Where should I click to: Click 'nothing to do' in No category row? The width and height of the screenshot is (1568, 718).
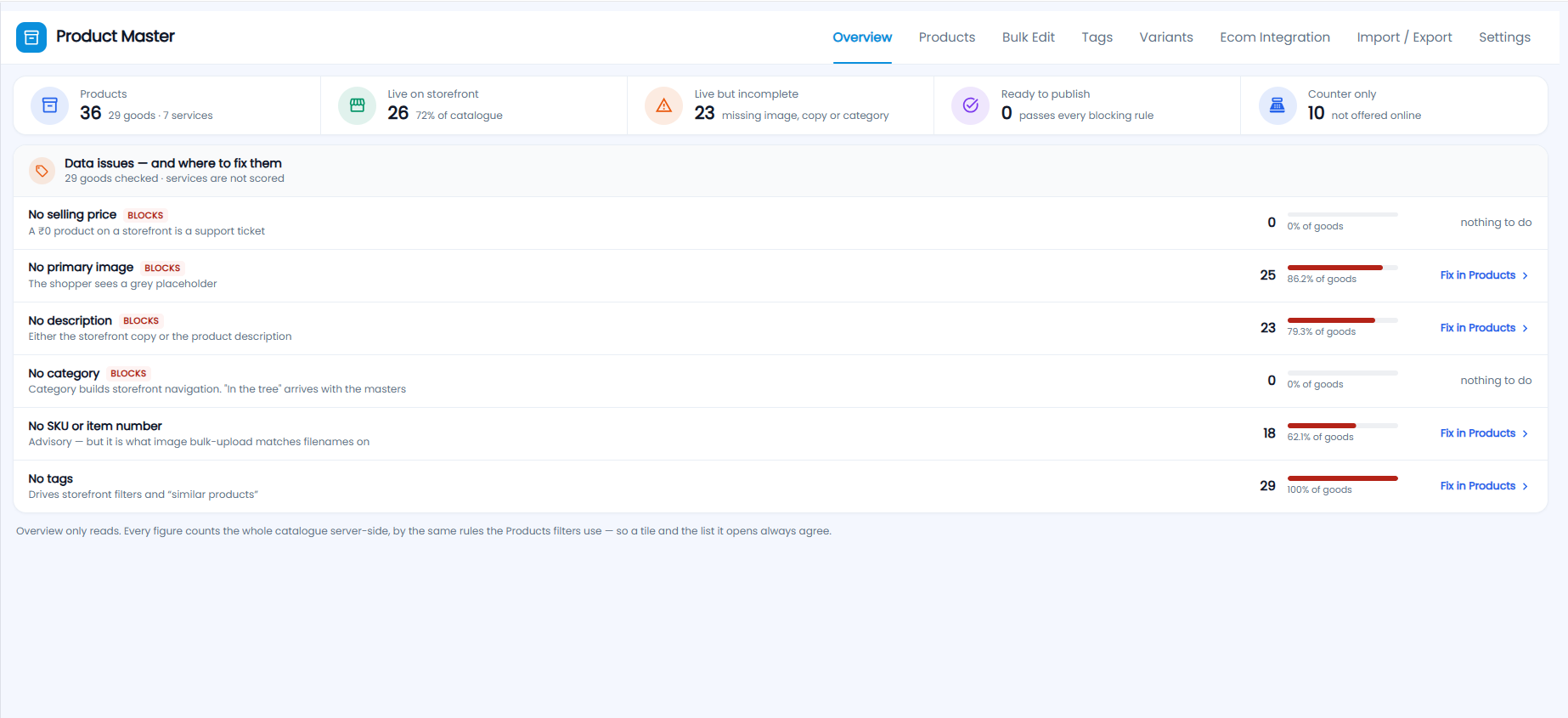coord(1496,381)
